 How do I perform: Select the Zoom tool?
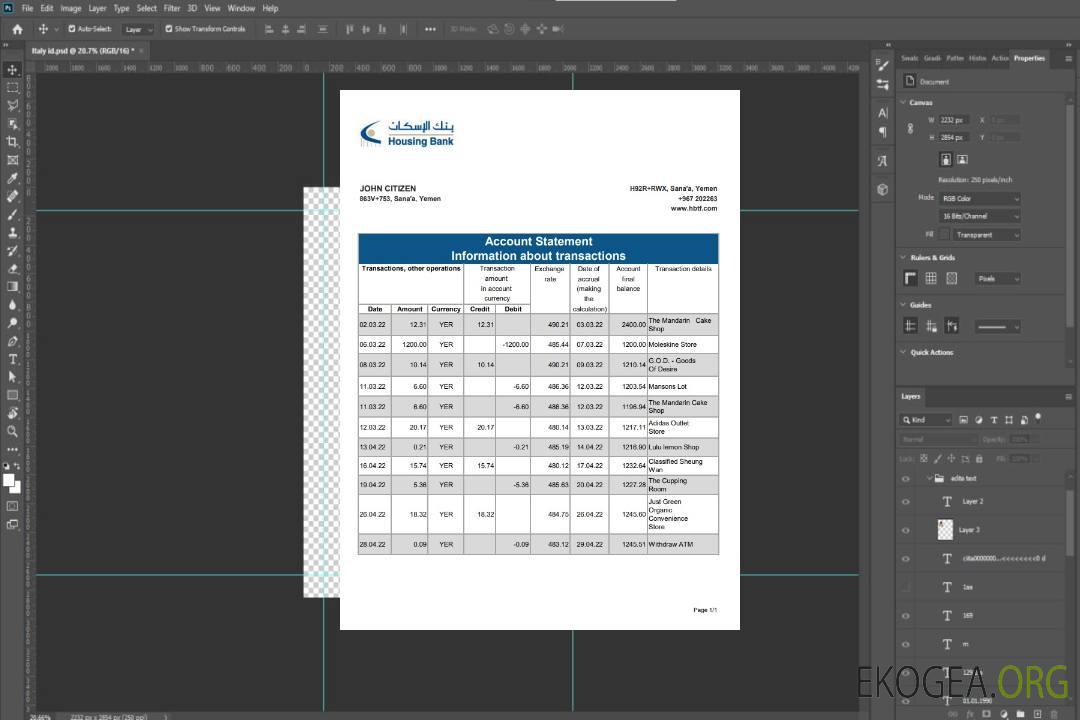pyautogui.click(x=13, y=431)
